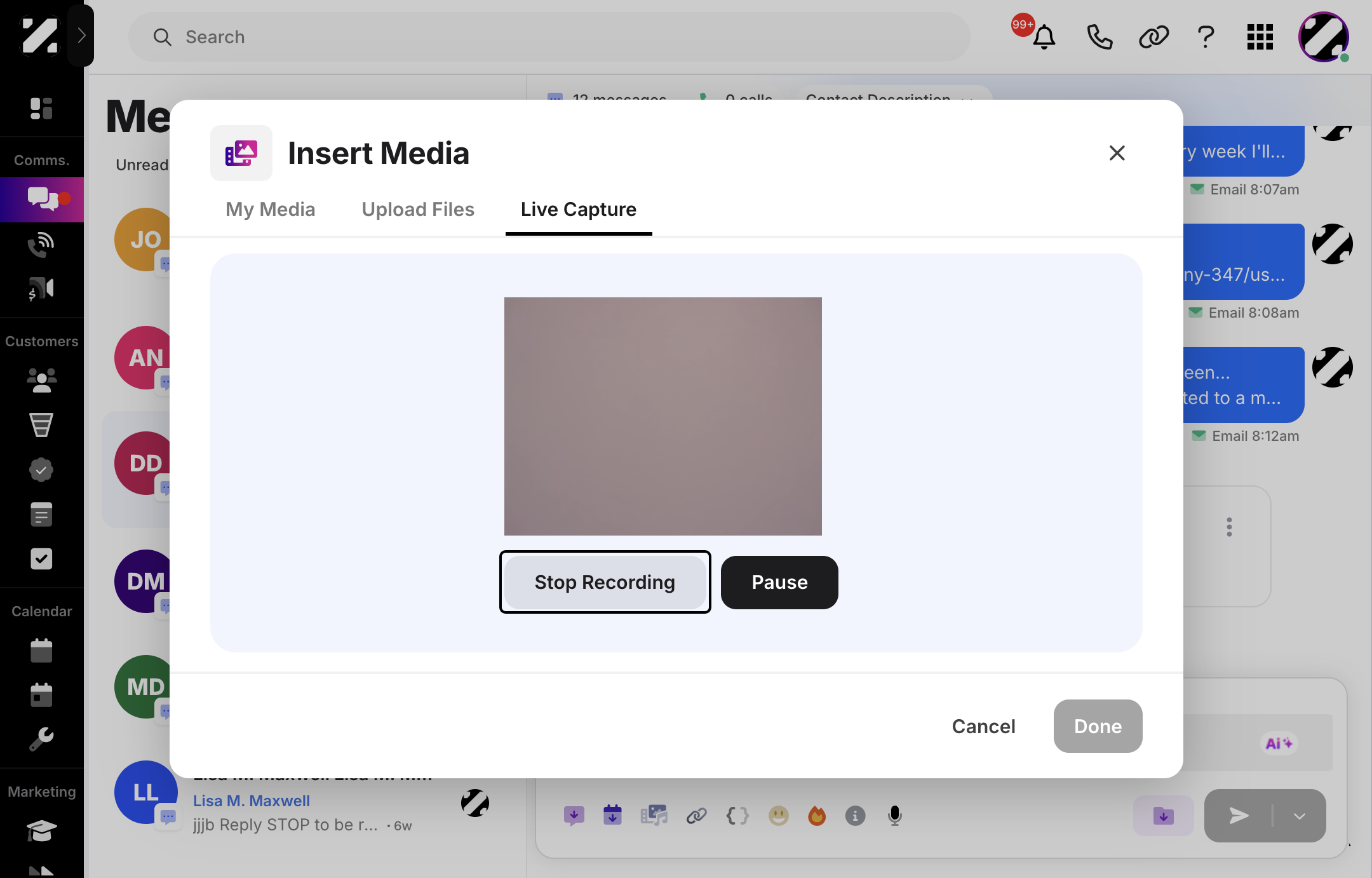This screenshot has width=1372, height=878.
Task: Cancel the Insert Media dialog
Action: (983, 726)
